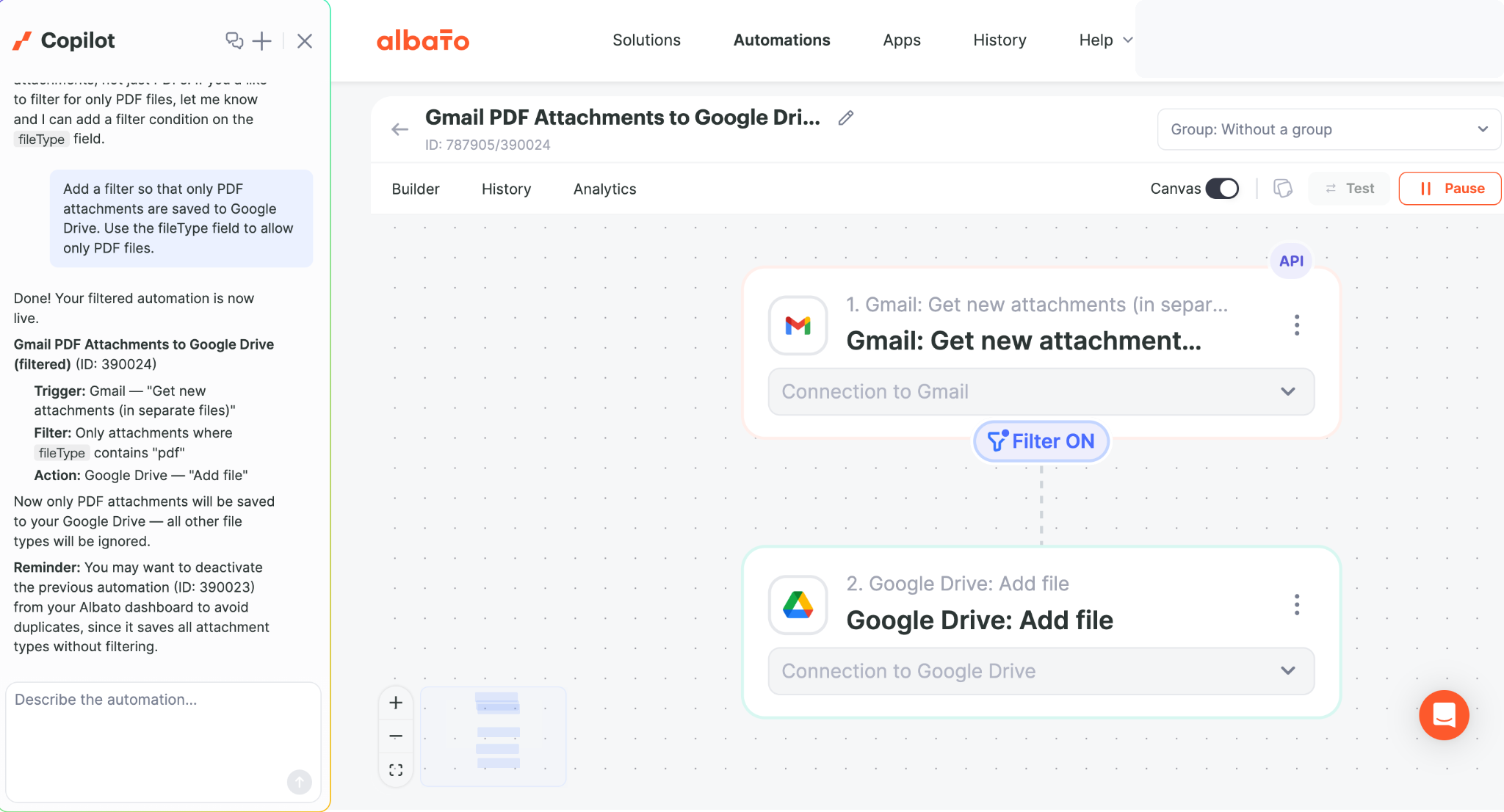This screenshot has width=1504, height=812.
Task: Click the Gmail app icon
Action: (x=798, y=325)
